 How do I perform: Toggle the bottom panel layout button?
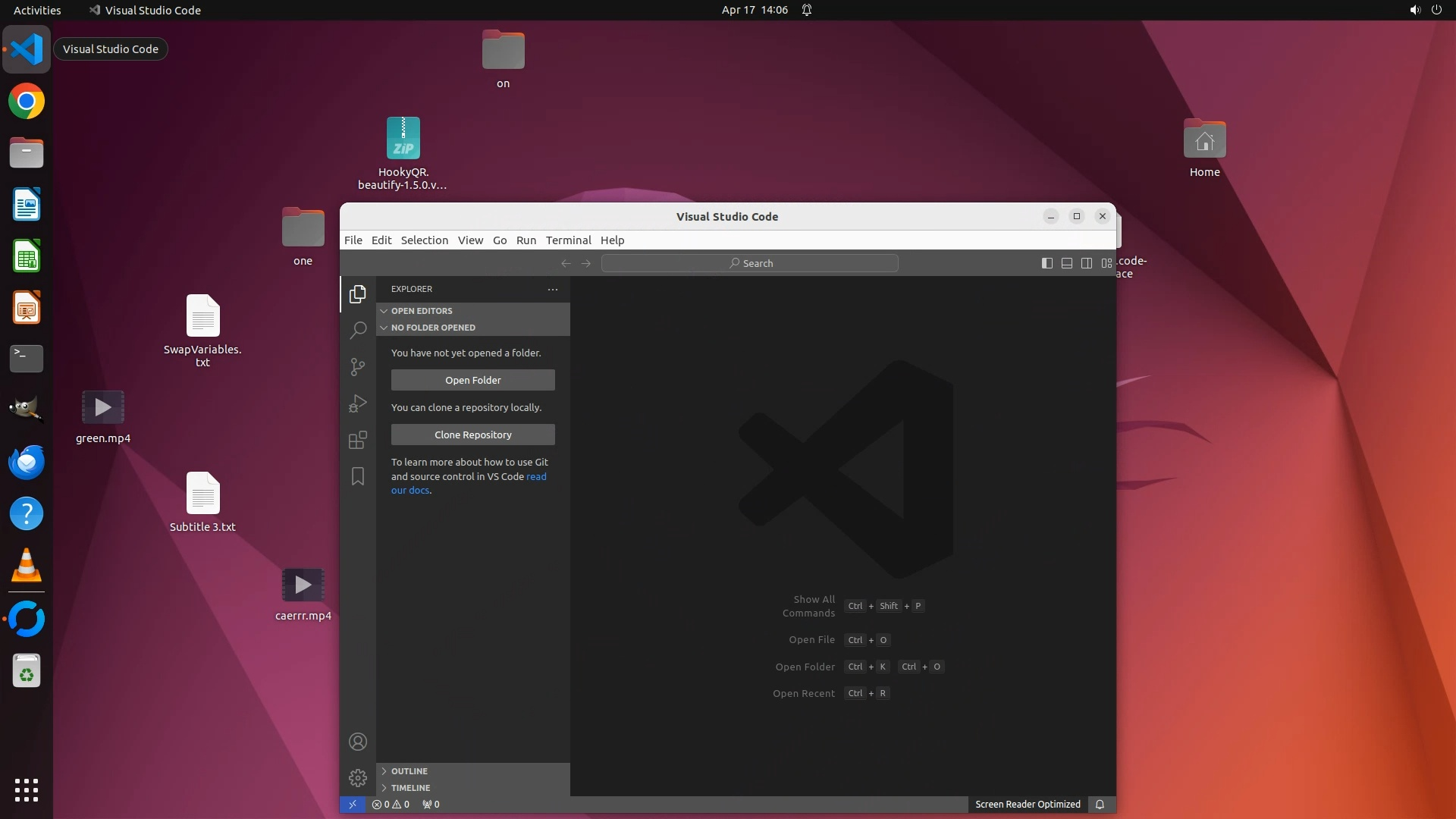tap(1066, 263)
